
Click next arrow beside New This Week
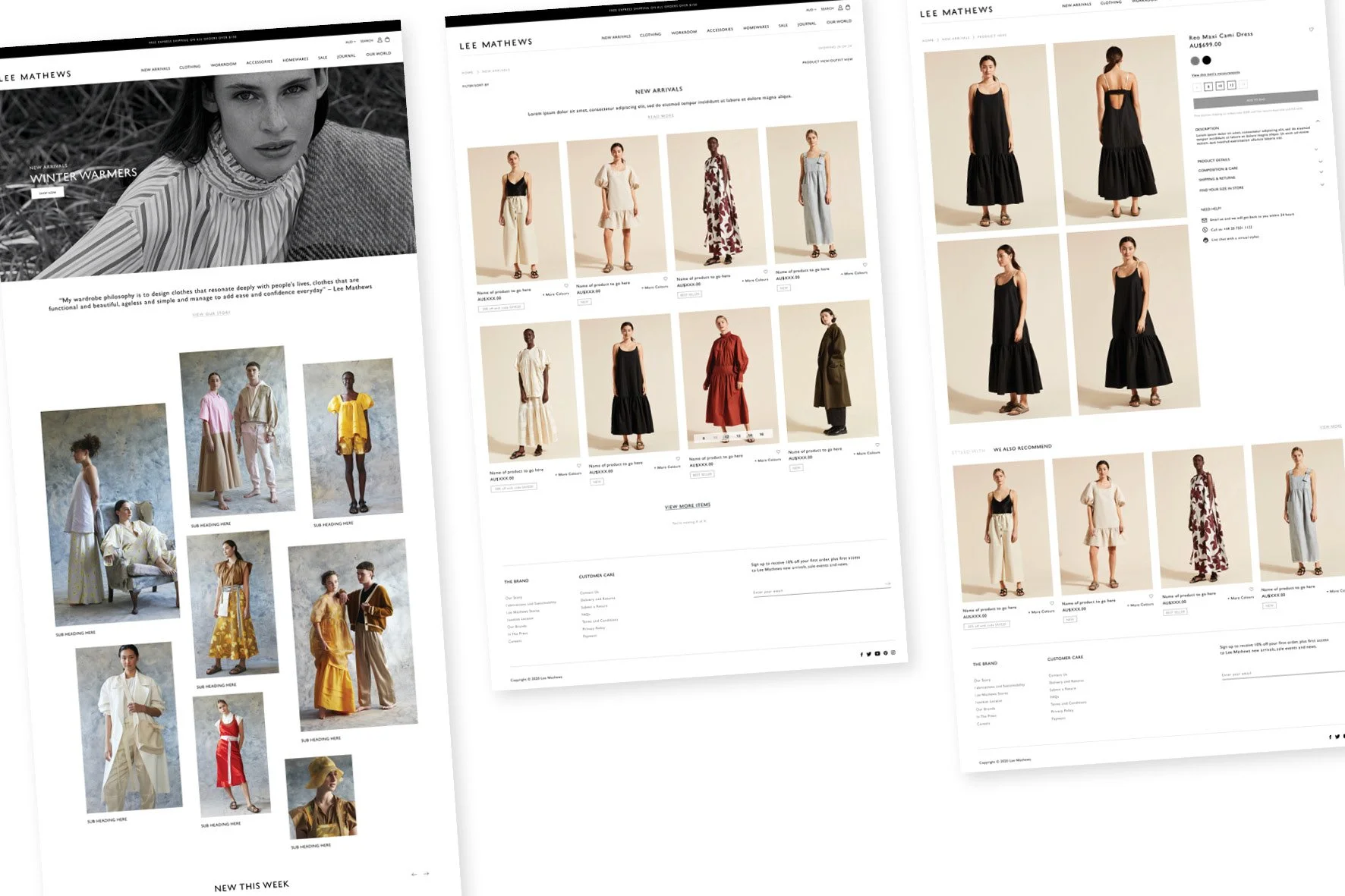pos(427,874)
